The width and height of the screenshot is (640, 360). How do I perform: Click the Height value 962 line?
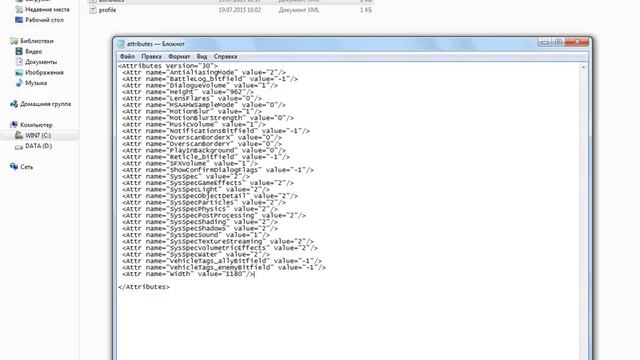(x=188, y=92)
